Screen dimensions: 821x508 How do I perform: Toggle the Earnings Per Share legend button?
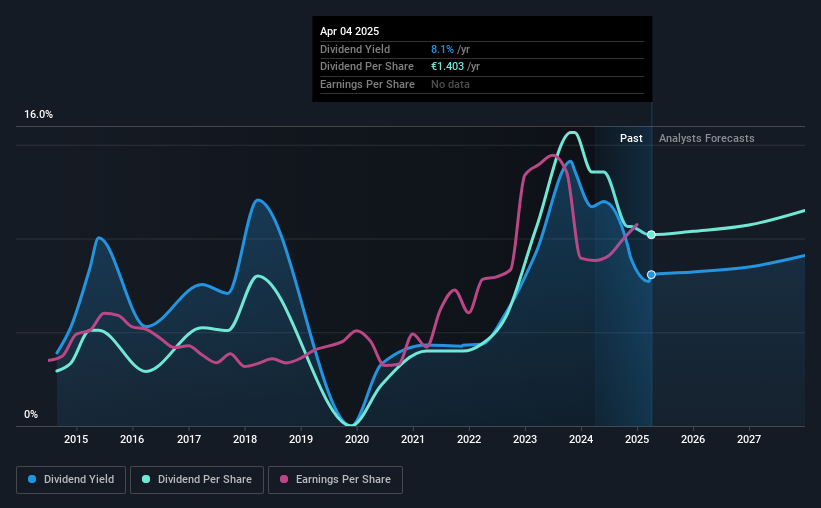pos(335,480)
